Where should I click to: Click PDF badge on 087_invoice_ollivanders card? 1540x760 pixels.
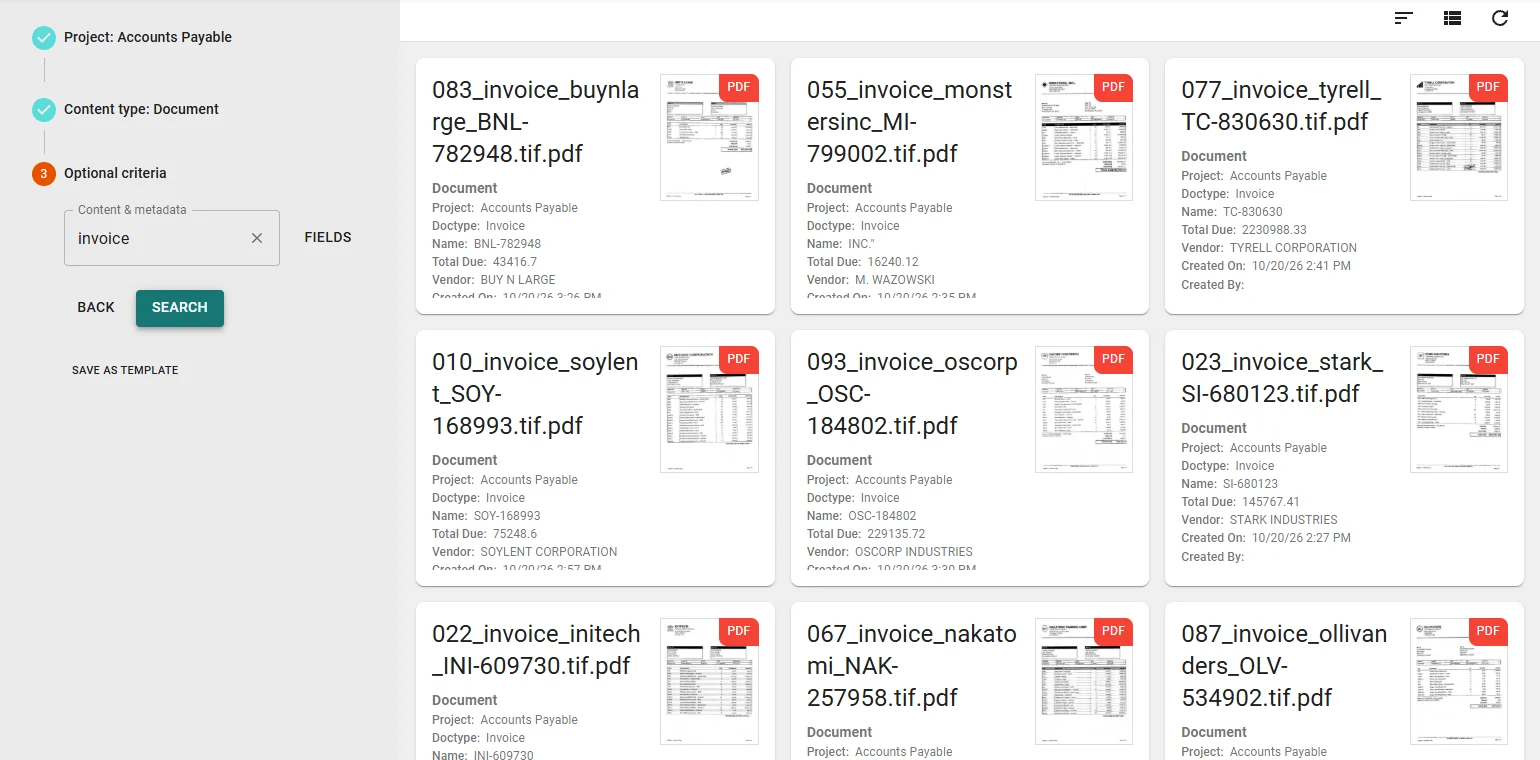[1488, 631]
